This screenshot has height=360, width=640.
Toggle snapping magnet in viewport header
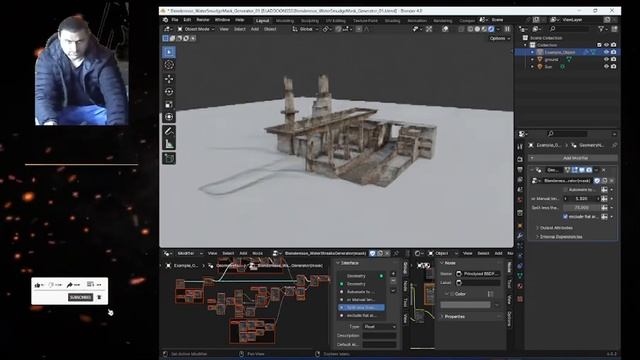coord(338,29)
